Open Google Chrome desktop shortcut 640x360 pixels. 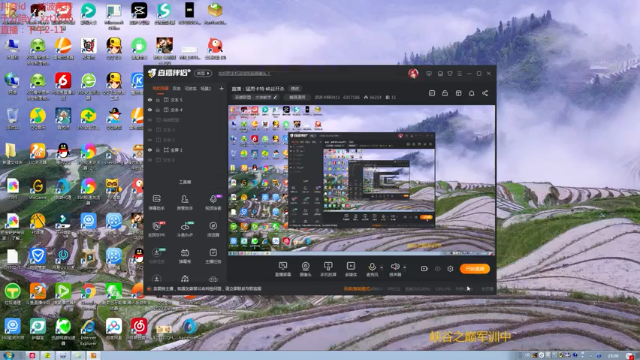point(88,295)
